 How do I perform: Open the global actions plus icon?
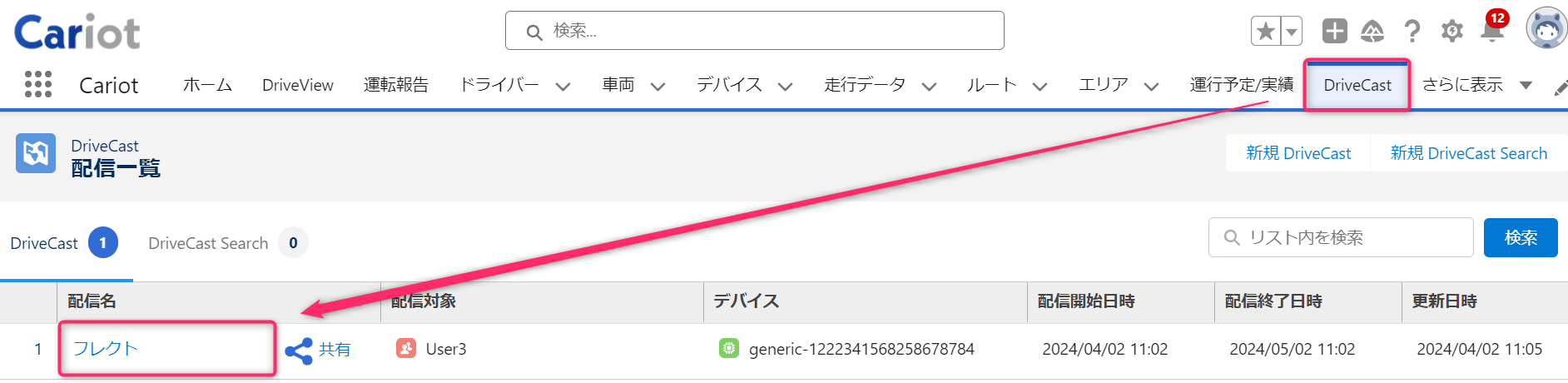[1335, 32]
